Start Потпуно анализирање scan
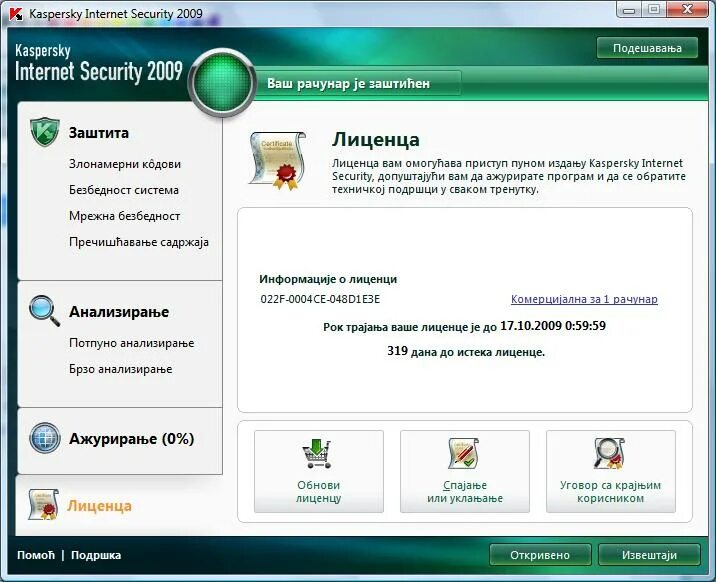The height and width of the screenshot is (582, 716). (132, 343)
